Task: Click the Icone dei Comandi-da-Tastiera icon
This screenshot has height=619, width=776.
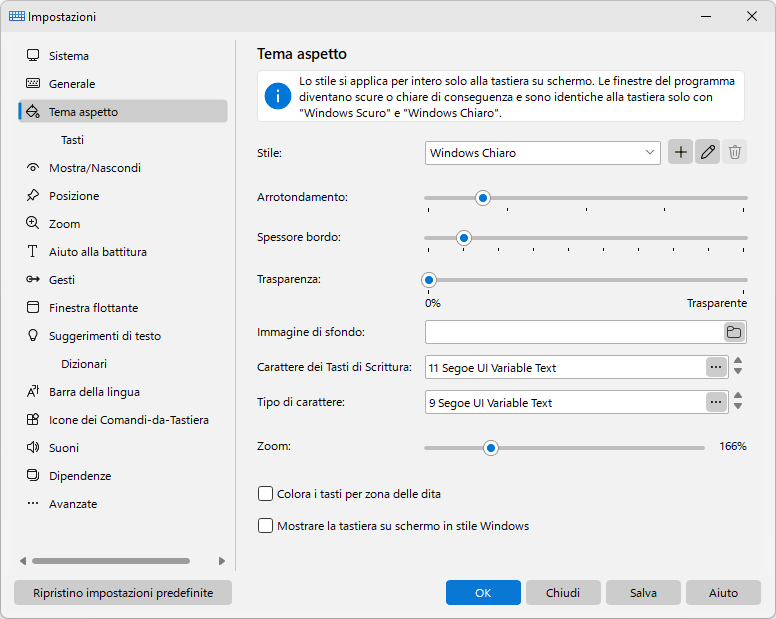Action: coord(33,420)
